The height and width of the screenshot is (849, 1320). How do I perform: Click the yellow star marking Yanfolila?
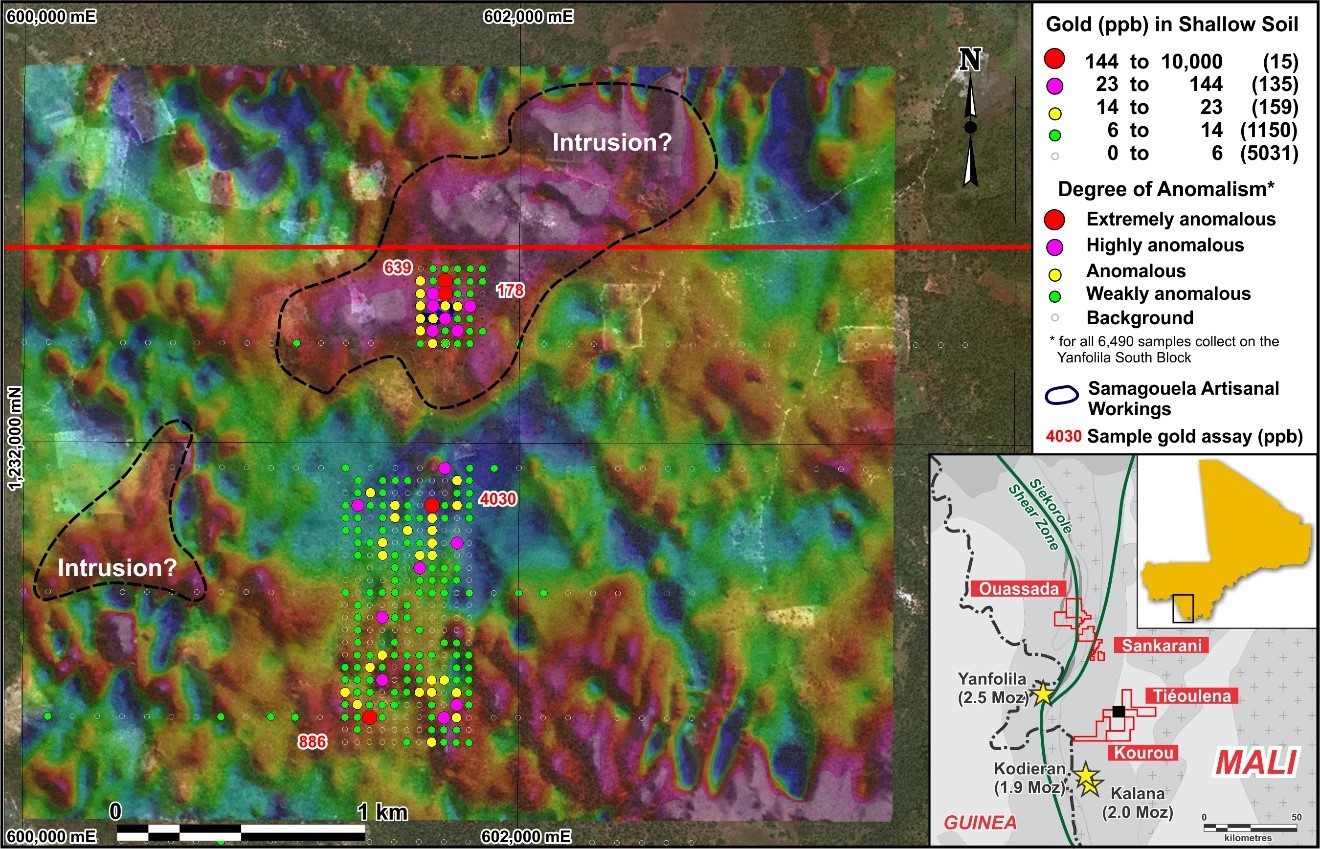coord(1042,692)
